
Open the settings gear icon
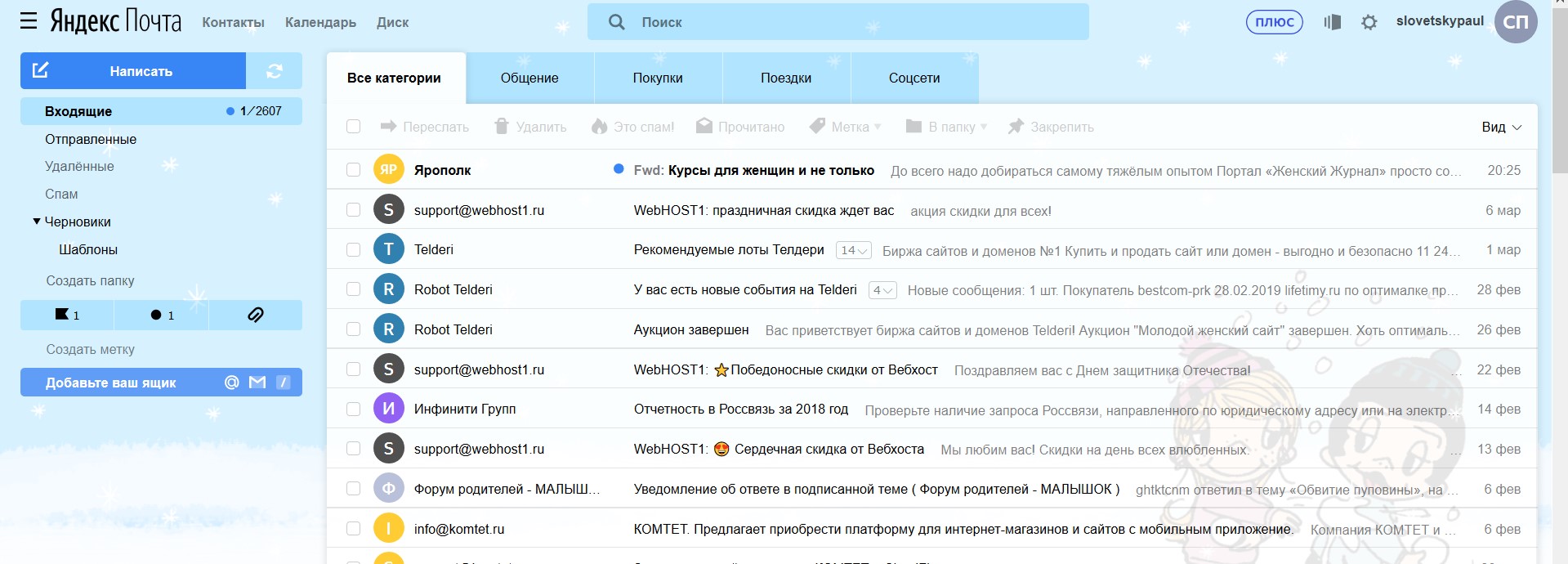pyautogui.click(x=1369, y=22)
